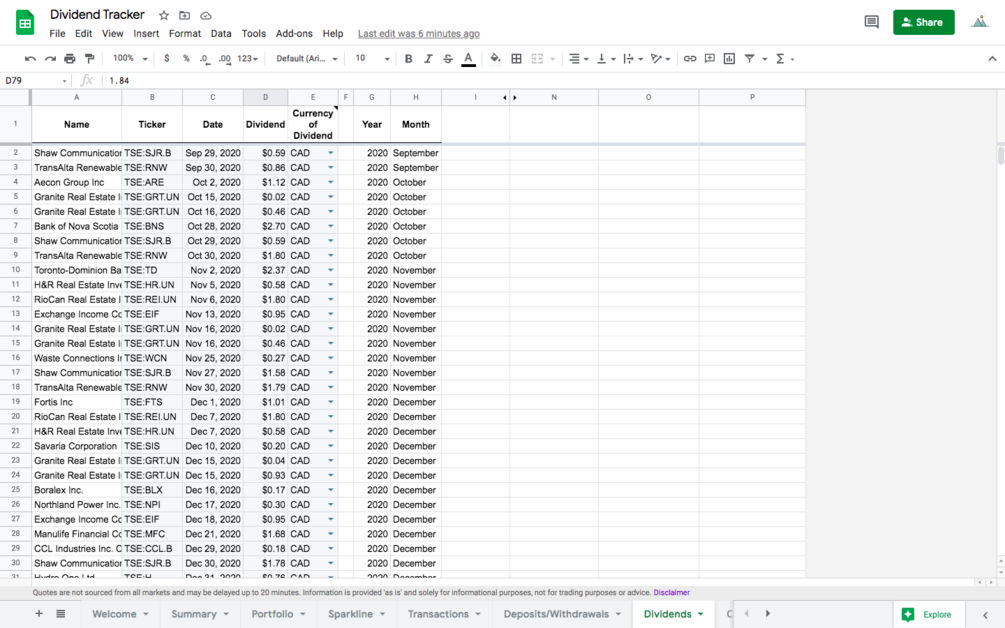Check the cloud document status icon
Screen dimensions: 1005x628
click(x=206, y=15)
